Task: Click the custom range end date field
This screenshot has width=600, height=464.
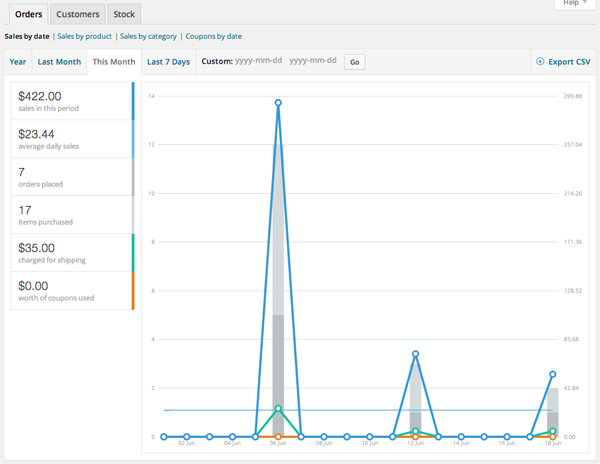Action: pos(313,62)
